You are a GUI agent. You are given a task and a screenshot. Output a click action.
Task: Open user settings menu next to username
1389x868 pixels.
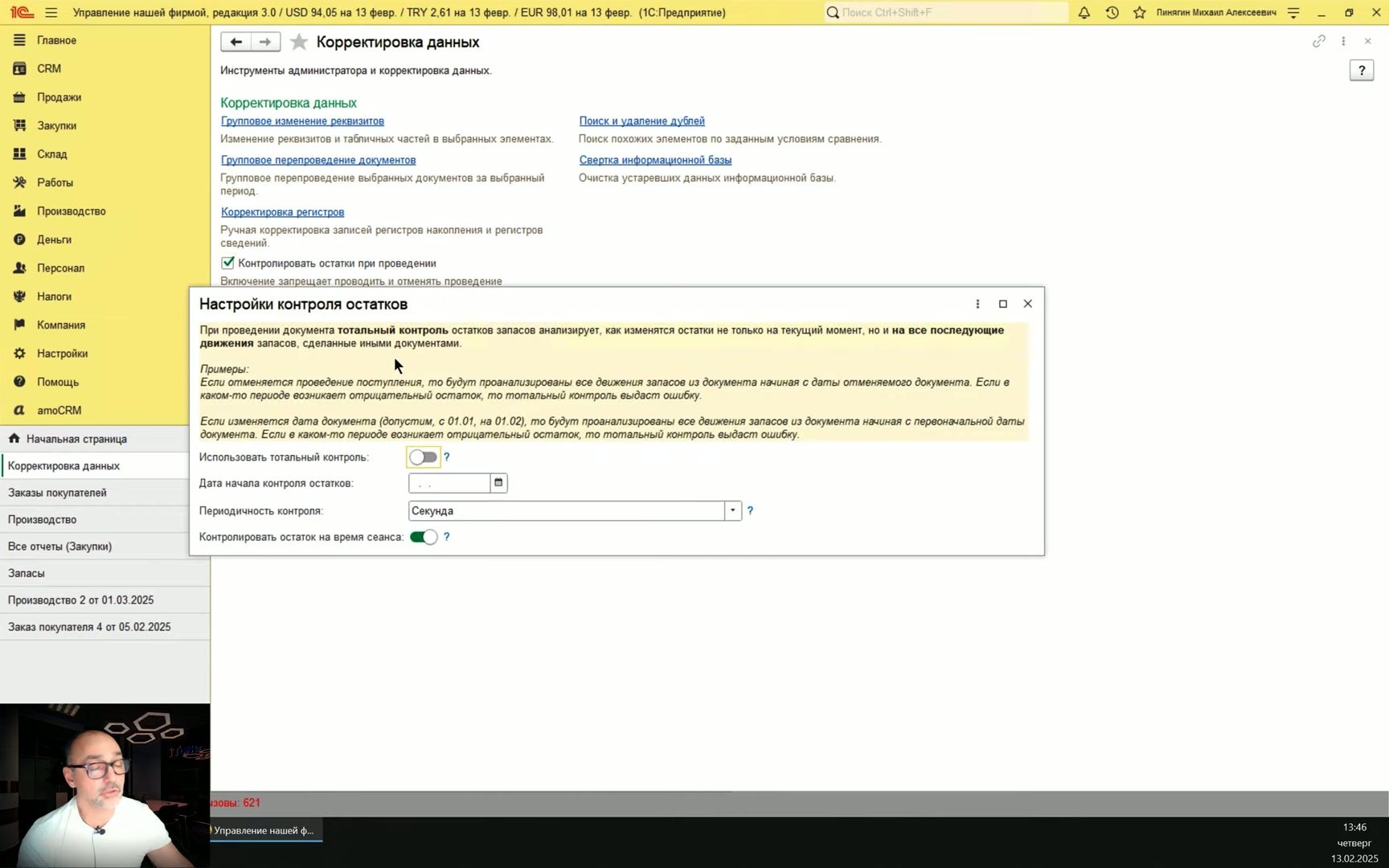tap(1293, 12)
